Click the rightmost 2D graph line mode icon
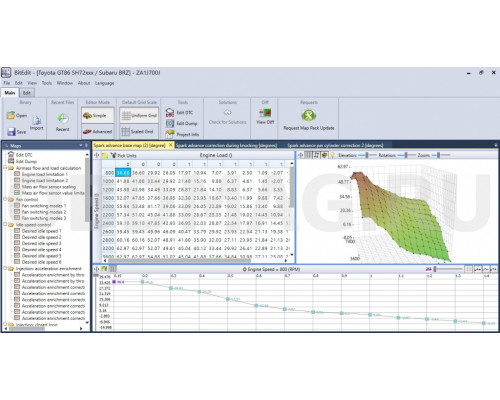500x400 pixels. point(494,269)
